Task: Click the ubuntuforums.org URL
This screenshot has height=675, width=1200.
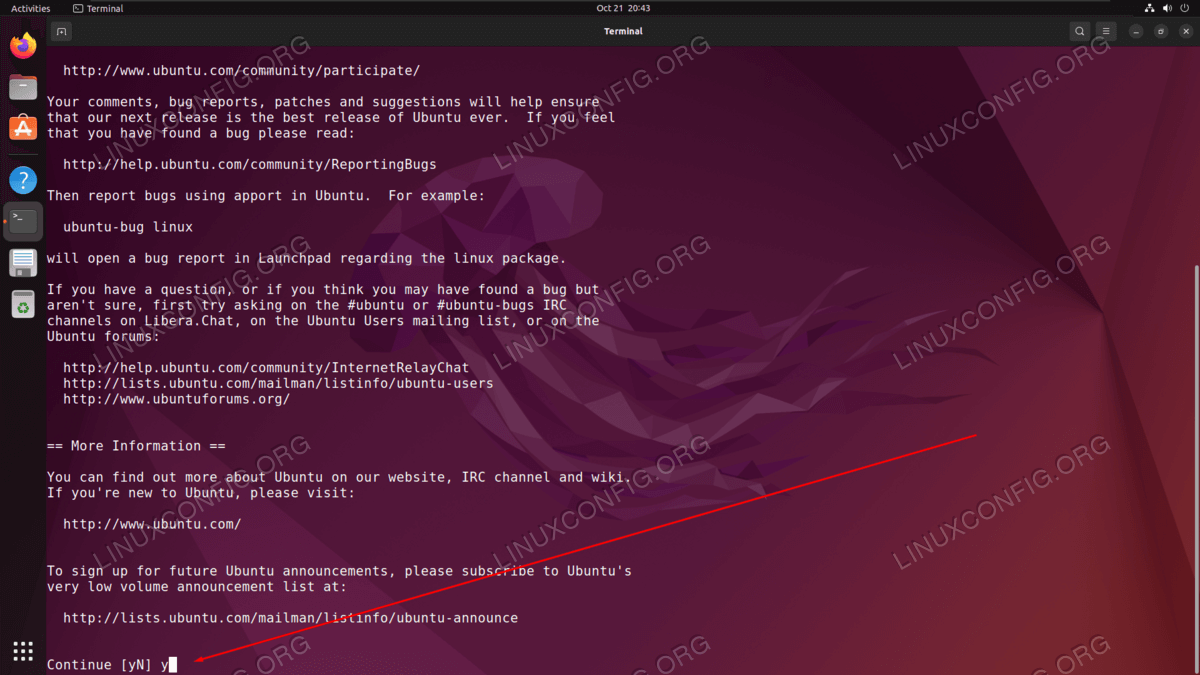Action: [176, 399]
